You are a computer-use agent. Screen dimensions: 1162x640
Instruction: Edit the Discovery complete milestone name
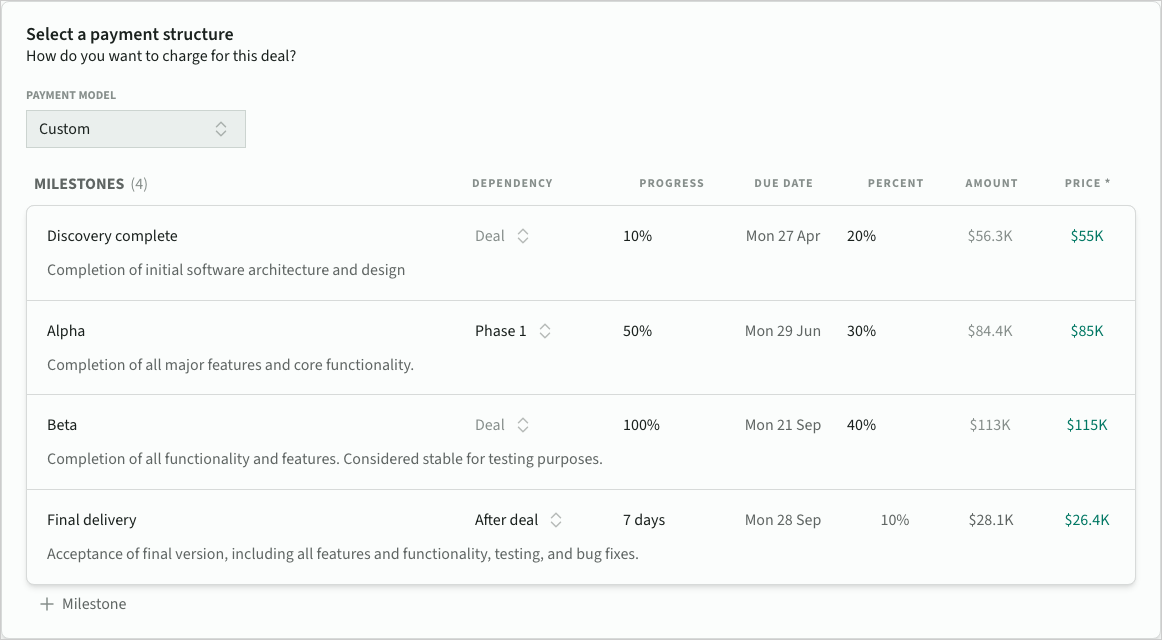pyautogui.click(x=112, y=236)
